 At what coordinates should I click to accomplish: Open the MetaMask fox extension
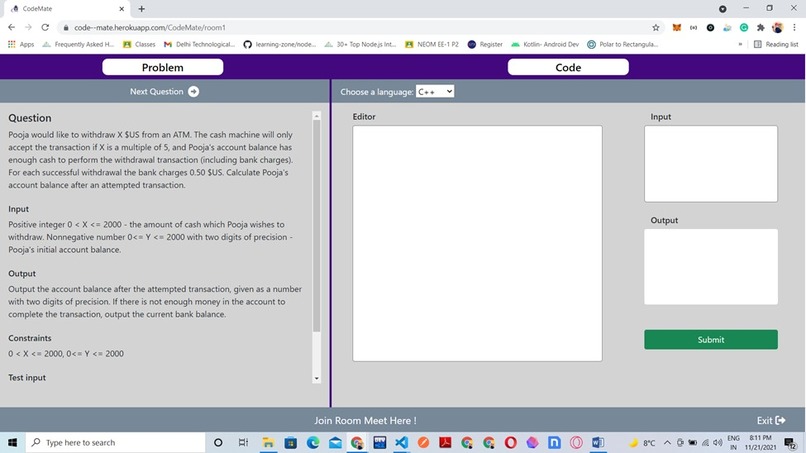click(676, 28)
